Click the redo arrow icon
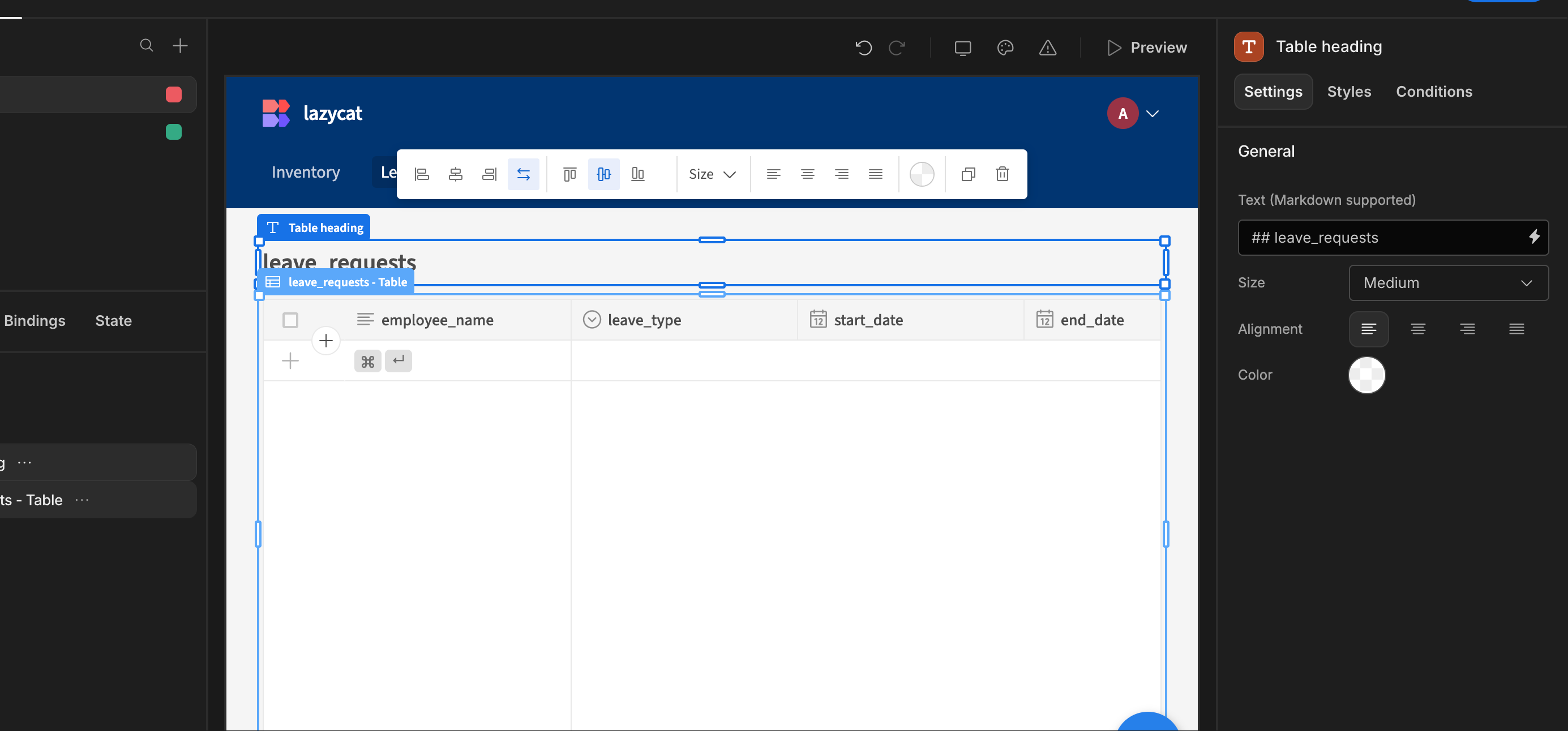This screenshot has height=731, width=1568. coord(897,48)
